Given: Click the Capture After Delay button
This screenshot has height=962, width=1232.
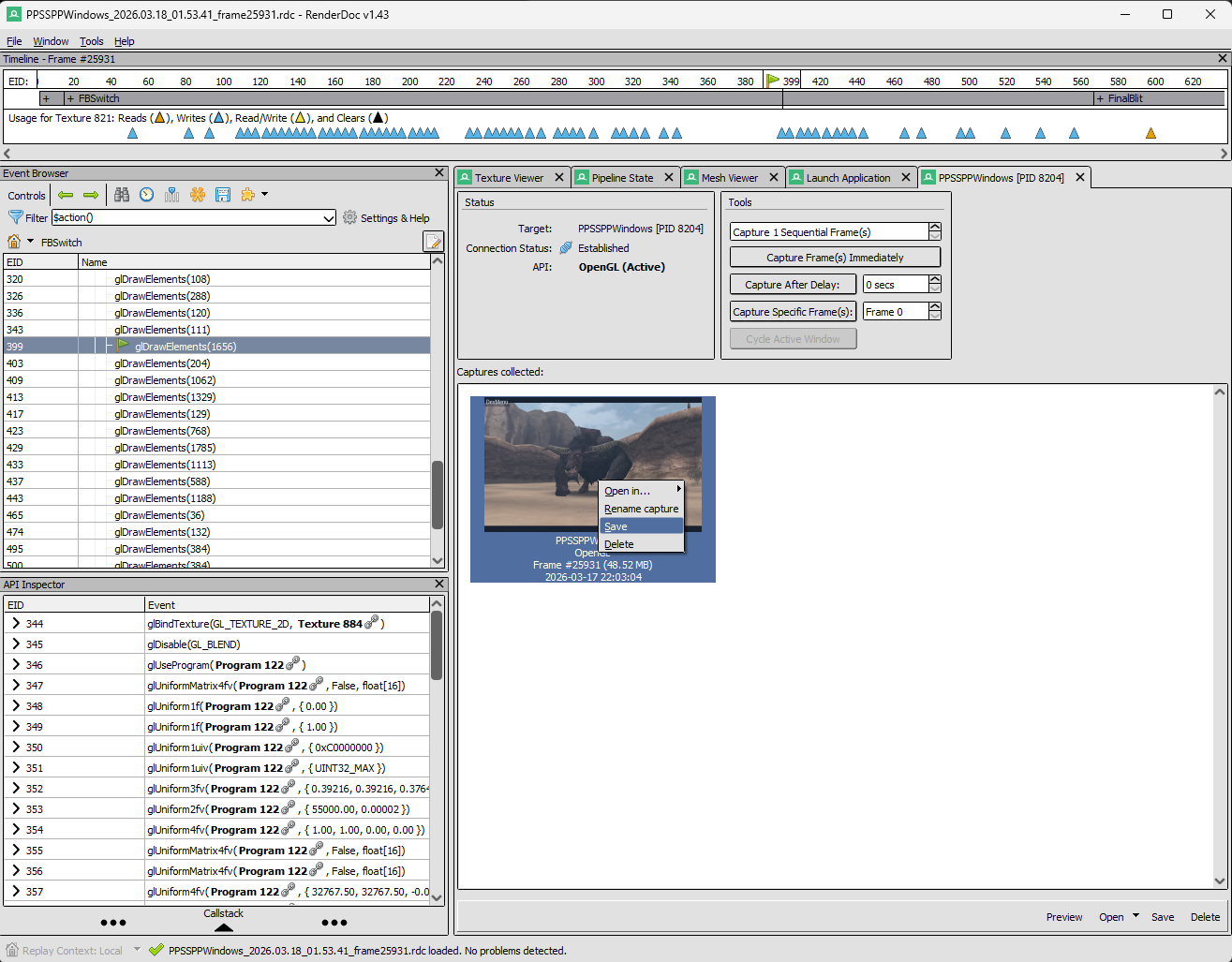Looking at the screenshot, I should 793,285.
